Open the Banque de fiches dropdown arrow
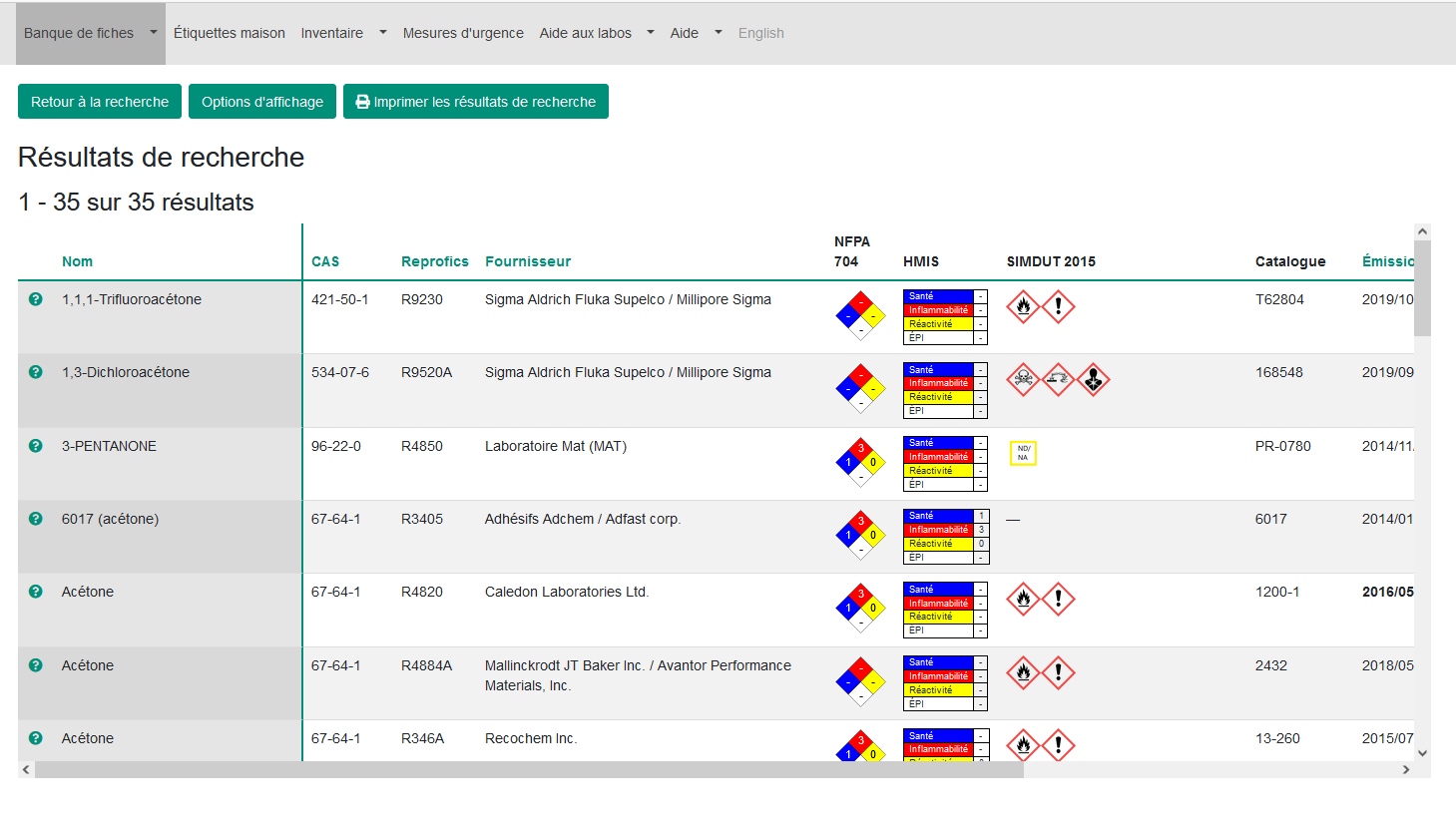 (x=153, y=32)
